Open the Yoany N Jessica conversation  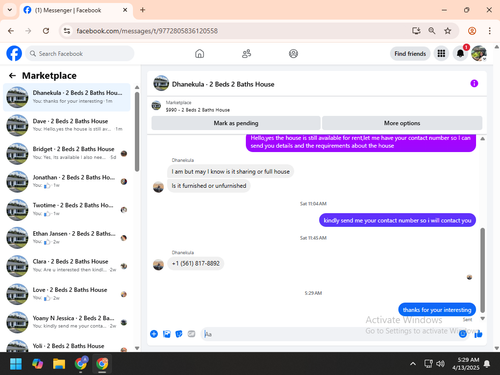click(67, 322)
